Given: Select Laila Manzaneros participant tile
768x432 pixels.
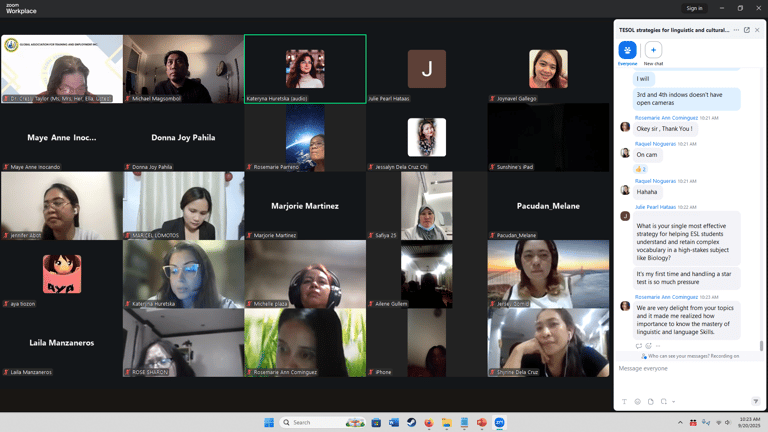Looking at the screenshot, I should 62,343.
